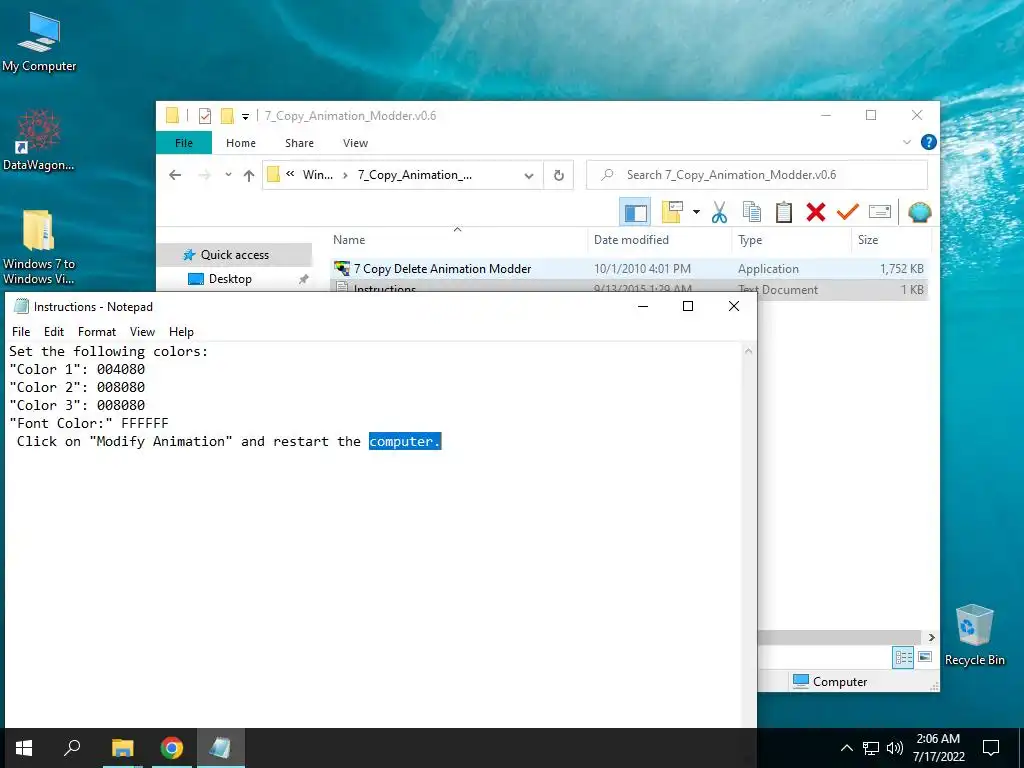Click the Search 7_Copy_Animation_Modder.v0.6 field
This screenshot has height=768, width=1024.
(x=757, y=175)
